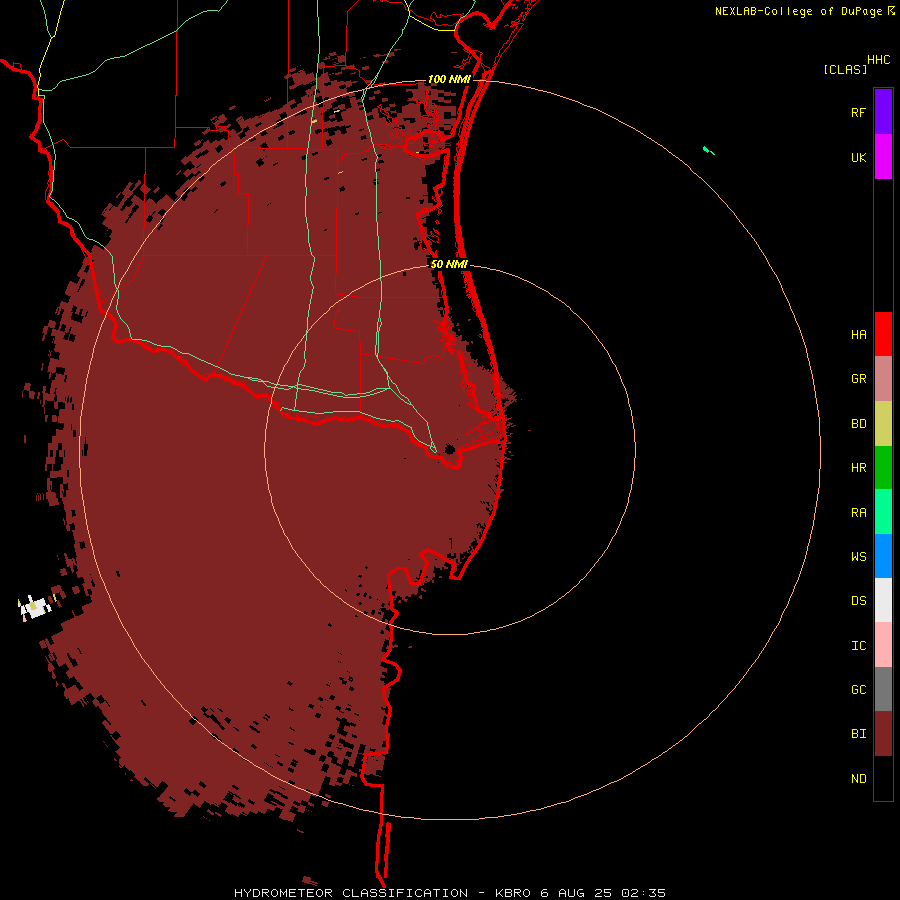Click the 50 NMI range ring label
900x900 pixels.
click(x=449, y=264)
